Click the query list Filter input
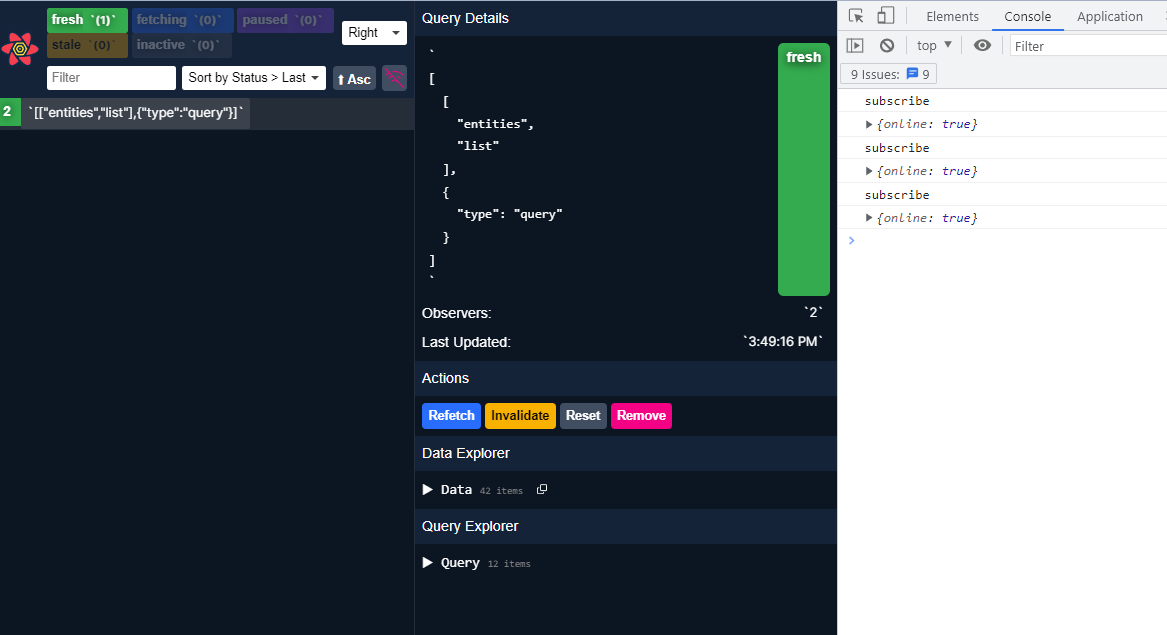 pos(111,78)
